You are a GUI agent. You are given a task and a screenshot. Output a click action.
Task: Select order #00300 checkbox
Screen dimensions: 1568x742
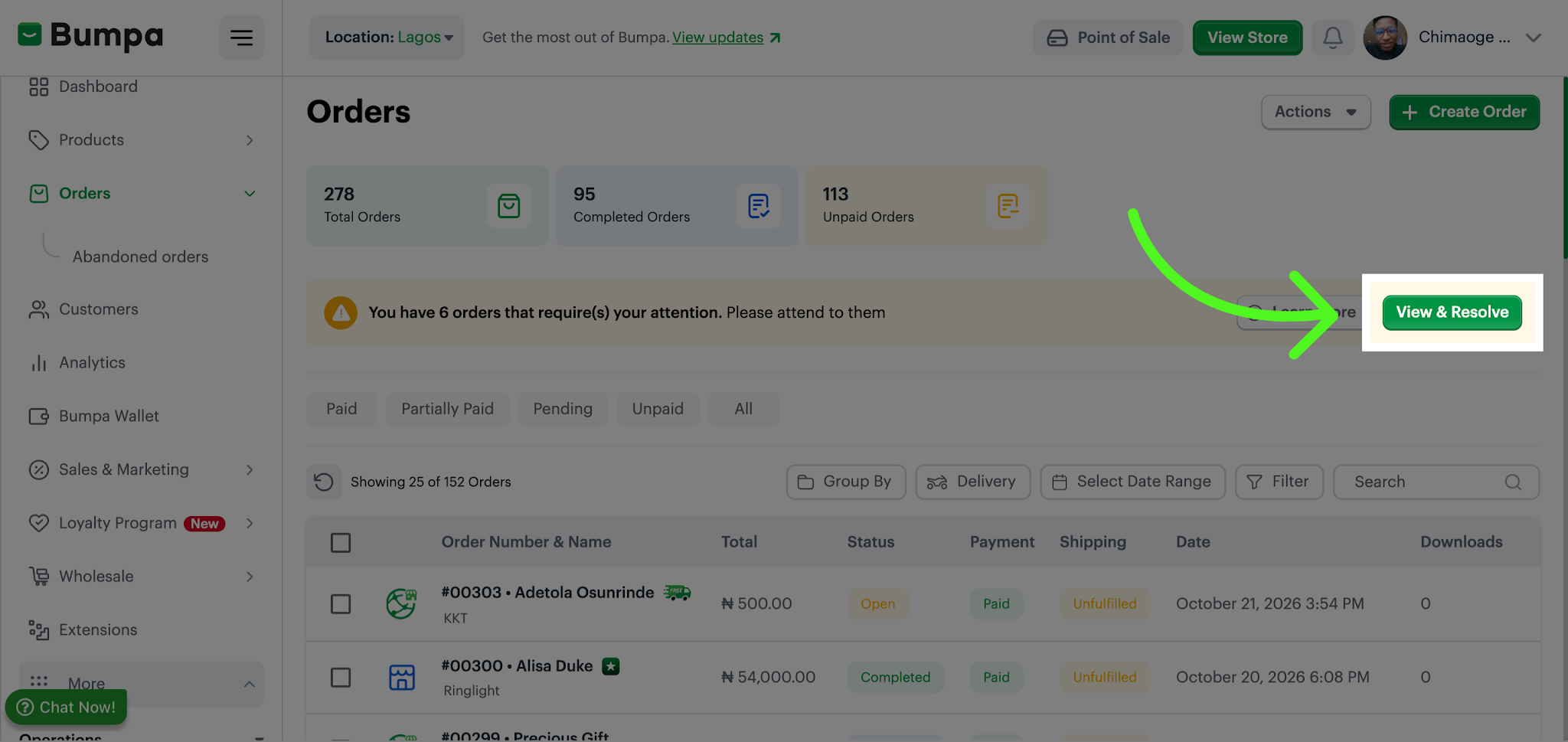pyautogui.click(x=341, y=677)
